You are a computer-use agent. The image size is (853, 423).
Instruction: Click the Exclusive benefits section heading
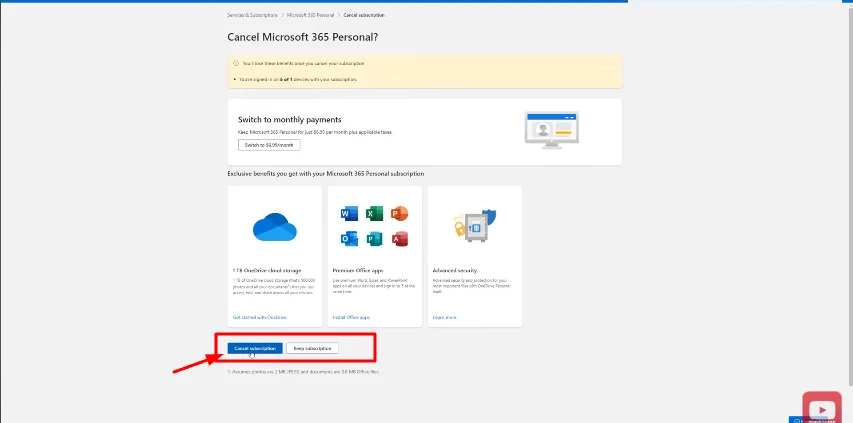(x=326, y=174)
